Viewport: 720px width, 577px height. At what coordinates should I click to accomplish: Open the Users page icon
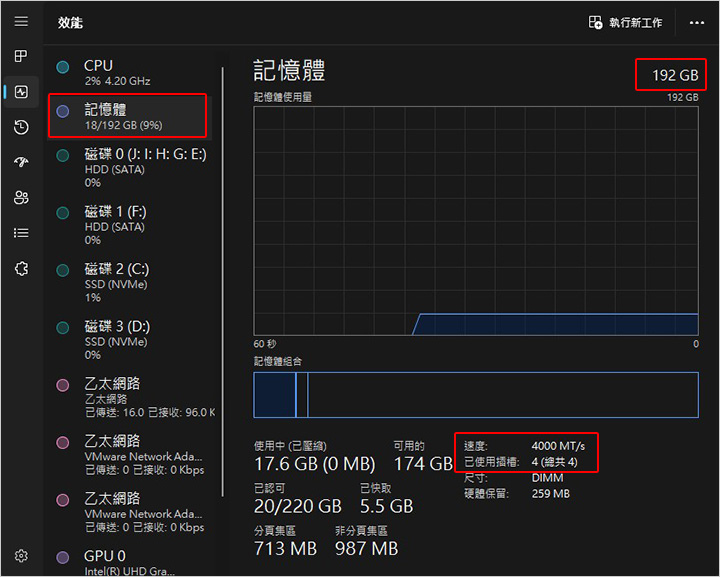pyautogui.click(x=21, y=197)
